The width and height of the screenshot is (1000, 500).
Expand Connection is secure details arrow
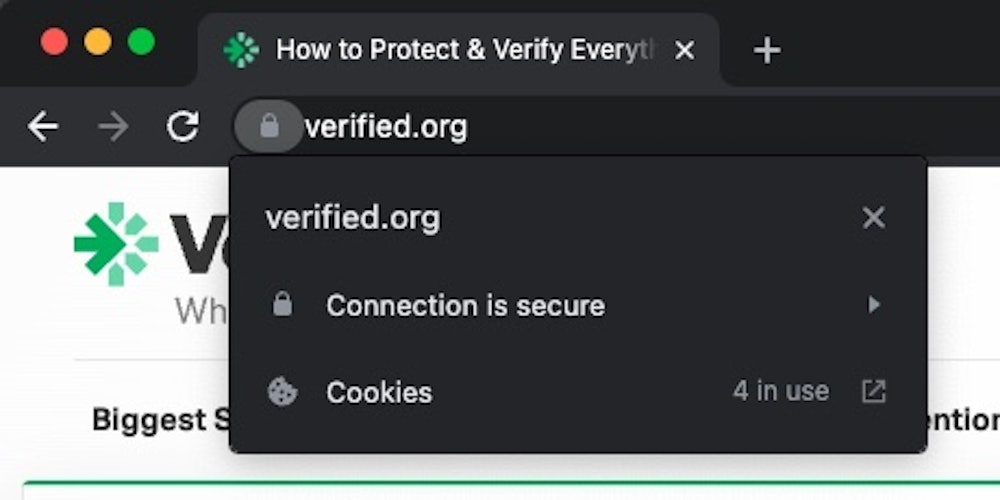(x=873, y=305)
